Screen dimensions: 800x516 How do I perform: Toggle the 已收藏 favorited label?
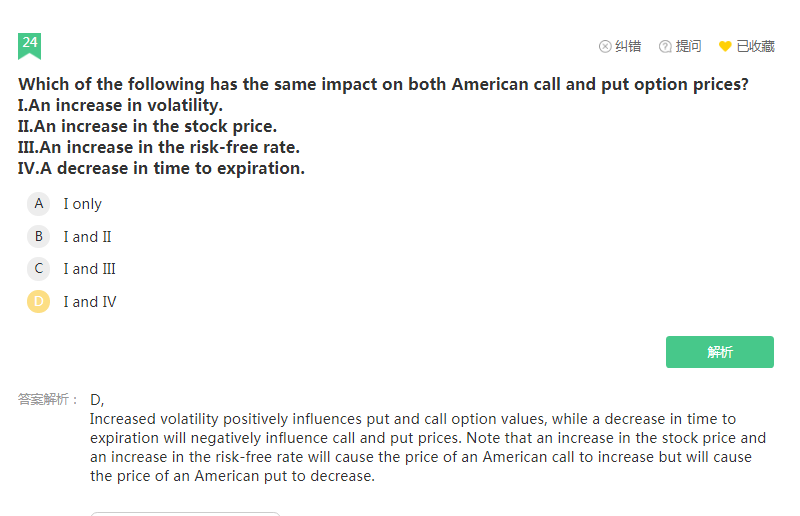(x=755, y=46)
